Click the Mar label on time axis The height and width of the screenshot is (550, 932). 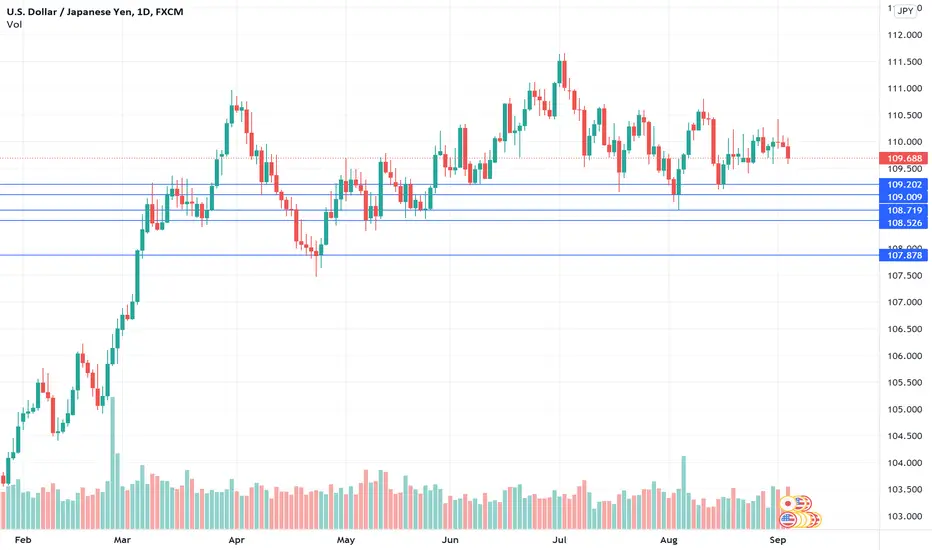(x=122, y=540)
